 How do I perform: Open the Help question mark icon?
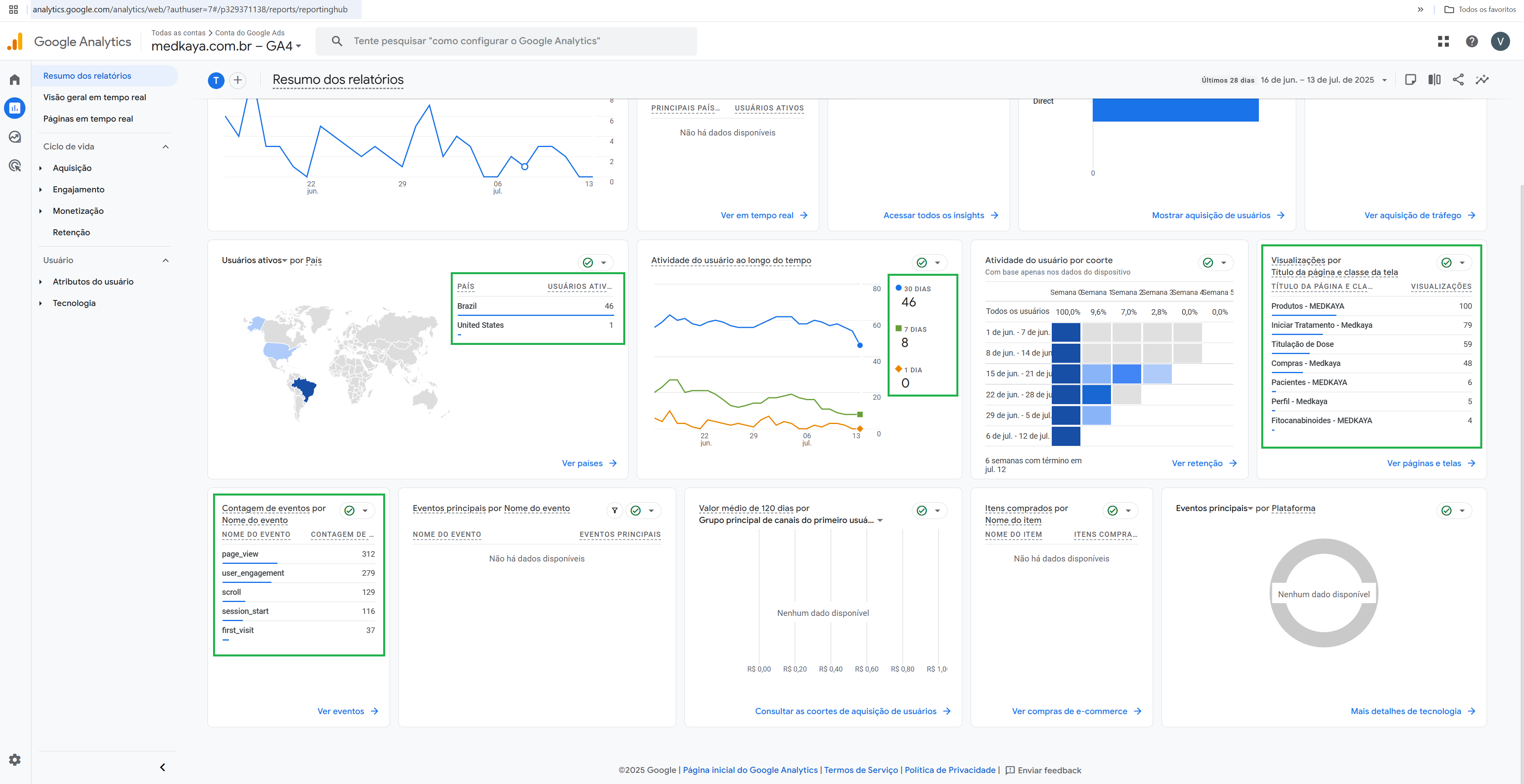tap(1472, 41)
